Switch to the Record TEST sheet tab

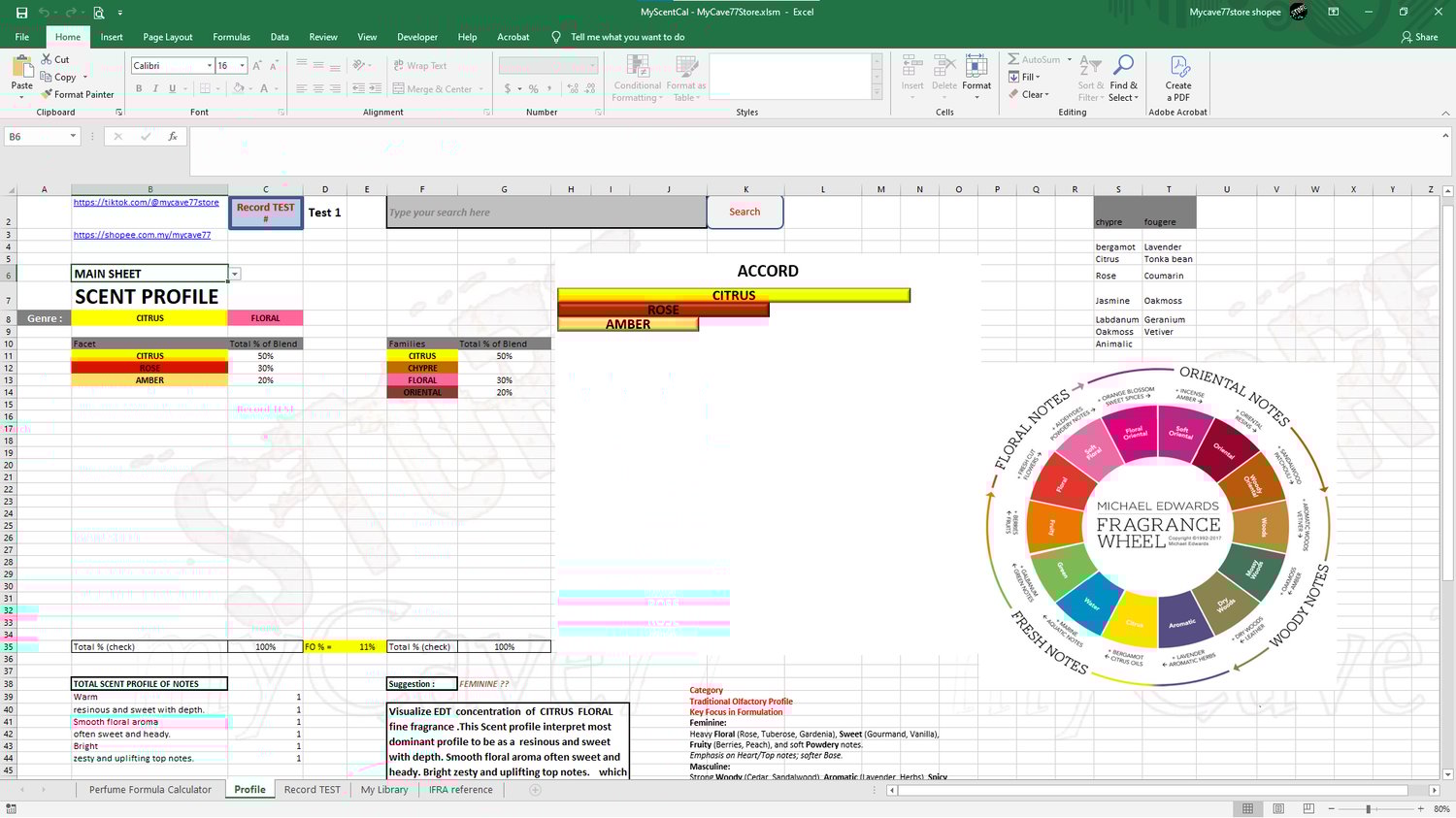click(x=313, y=790)
